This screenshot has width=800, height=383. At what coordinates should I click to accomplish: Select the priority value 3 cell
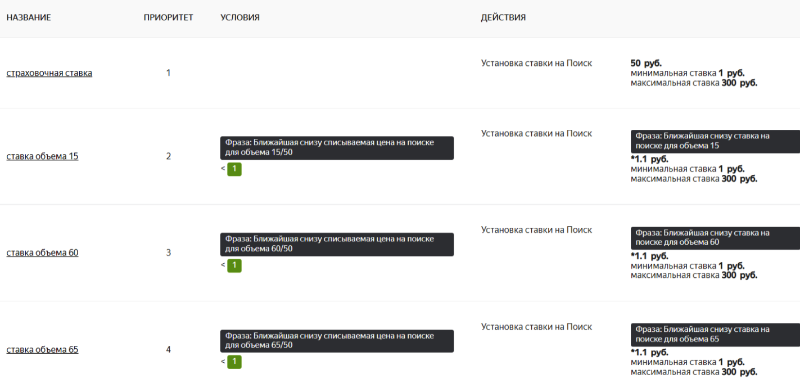point(168,253)
